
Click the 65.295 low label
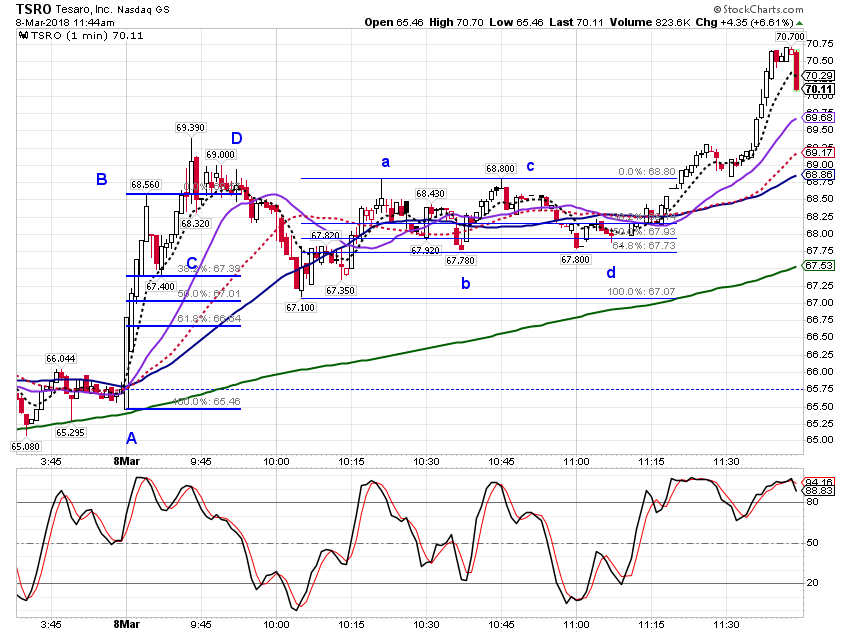pos(70,432)
